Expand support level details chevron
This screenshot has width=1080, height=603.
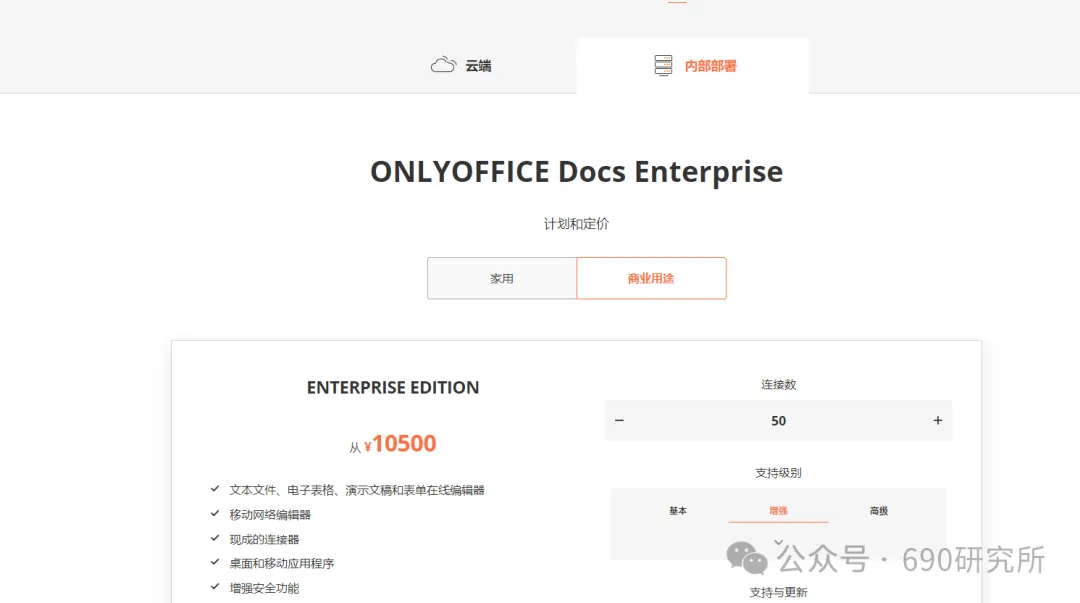pos(778,542)
